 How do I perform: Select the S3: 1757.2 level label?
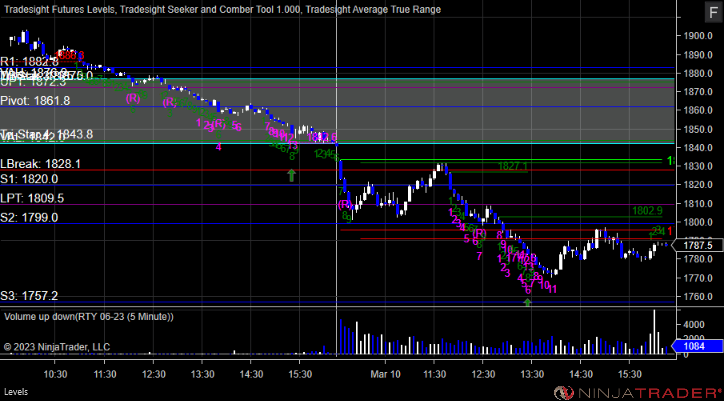tap(29, 296)
